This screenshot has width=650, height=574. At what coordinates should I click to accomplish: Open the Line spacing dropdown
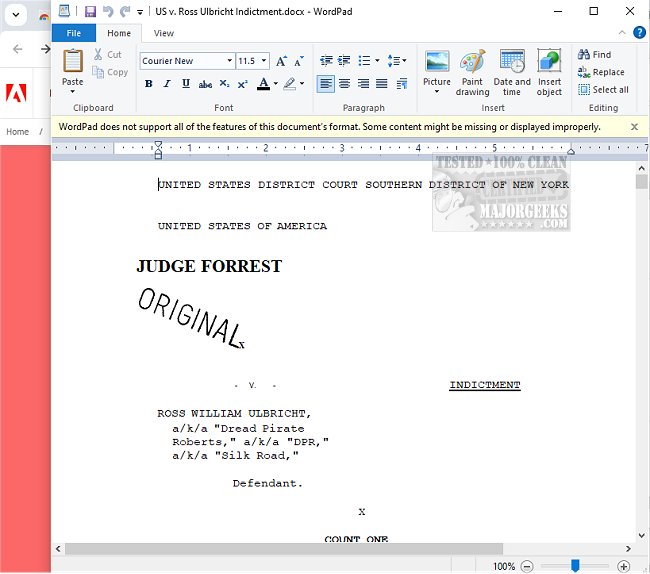(397, 61)
